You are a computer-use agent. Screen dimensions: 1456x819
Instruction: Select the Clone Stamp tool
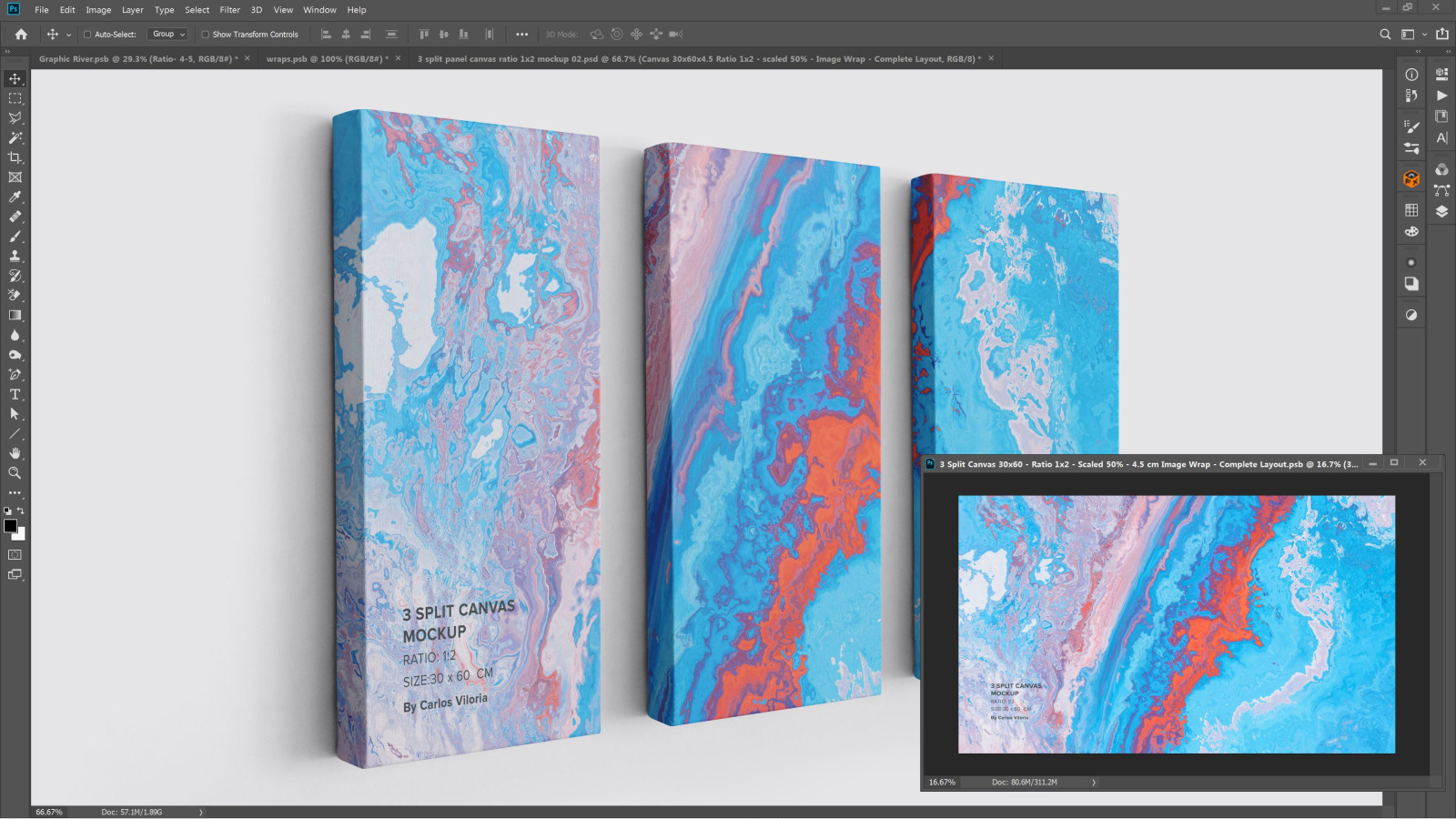point(15,257)
